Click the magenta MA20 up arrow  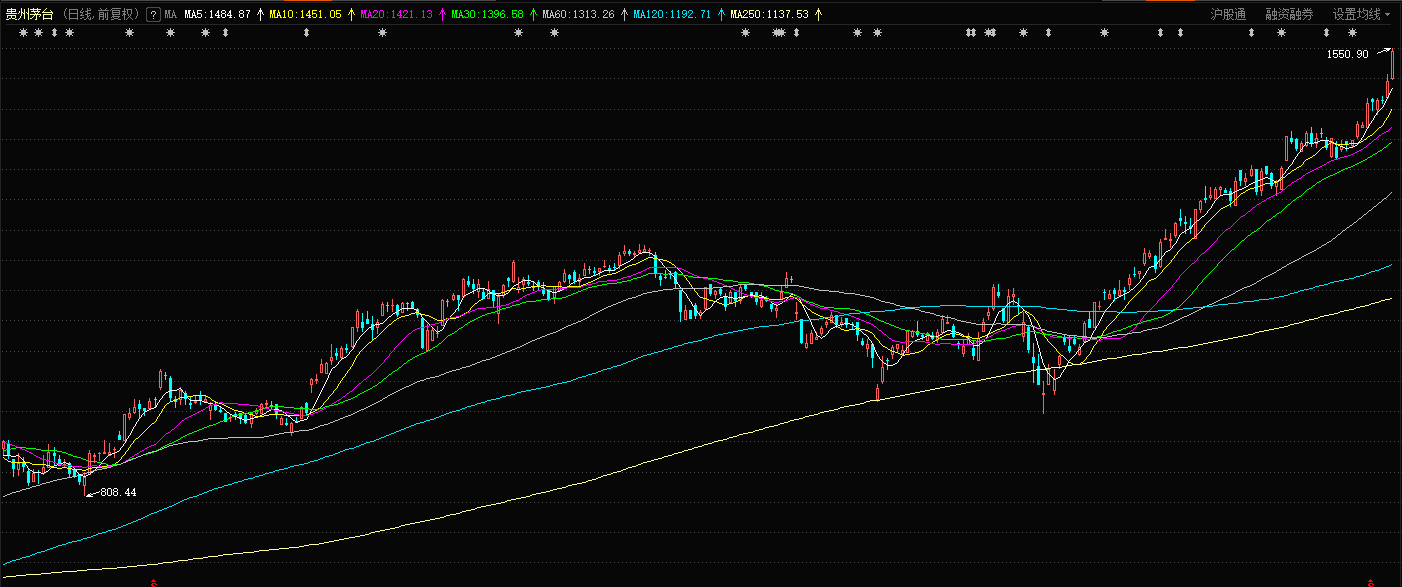(x=443, y=15)
